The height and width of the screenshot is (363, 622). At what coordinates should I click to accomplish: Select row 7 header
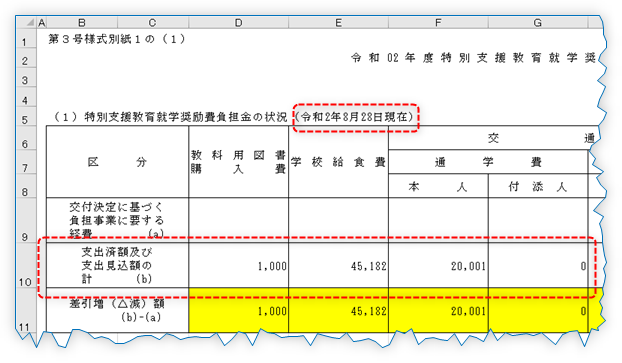[26, 162]
